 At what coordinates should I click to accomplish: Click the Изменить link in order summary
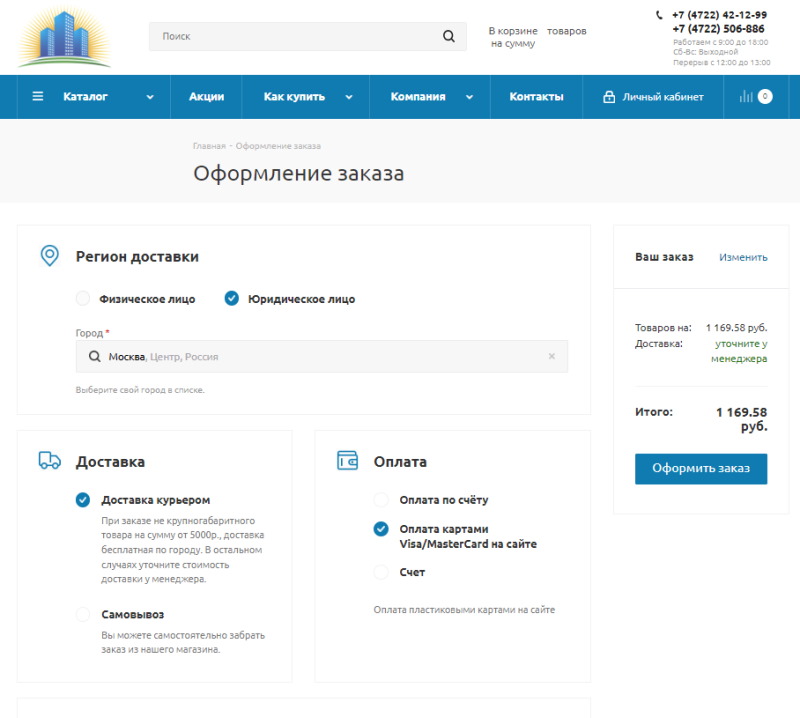click(x=743, y=257)
